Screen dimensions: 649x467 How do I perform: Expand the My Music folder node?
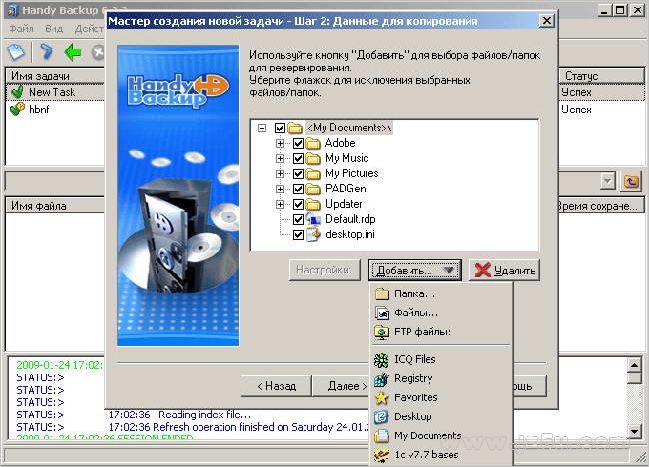pyautogui.click(x=280, y=159)
